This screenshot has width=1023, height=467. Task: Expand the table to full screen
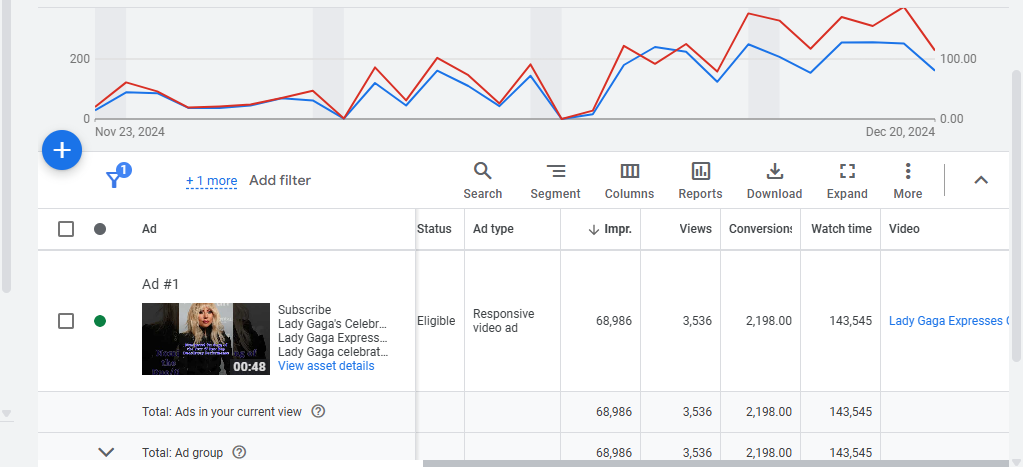pyautogui.click(x=847, y=181)
